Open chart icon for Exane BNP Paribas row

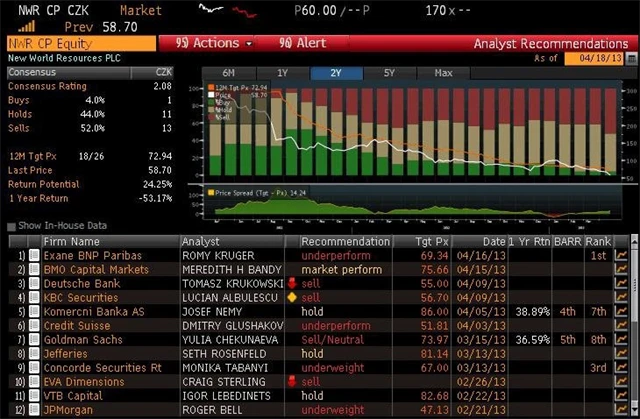[621, 256]
